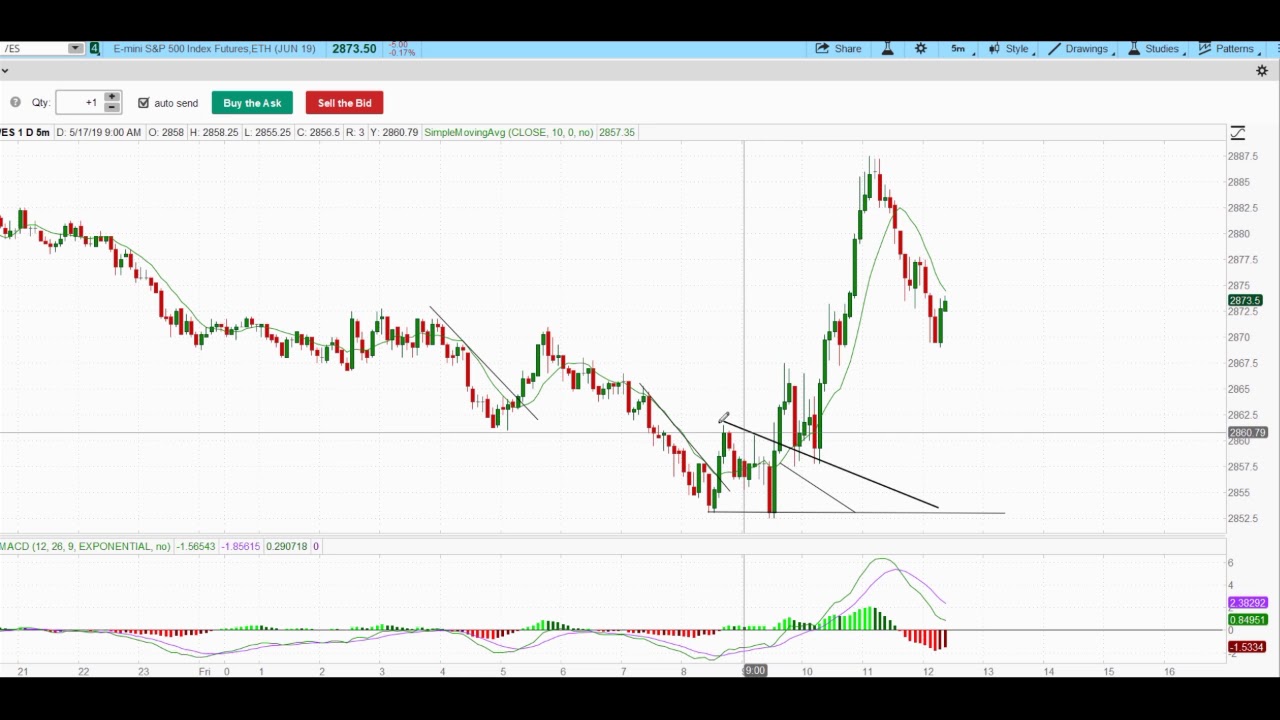The image size is (1280, 720).
Task: Open the Studies menu
Action: click(x=1154, y=49)
